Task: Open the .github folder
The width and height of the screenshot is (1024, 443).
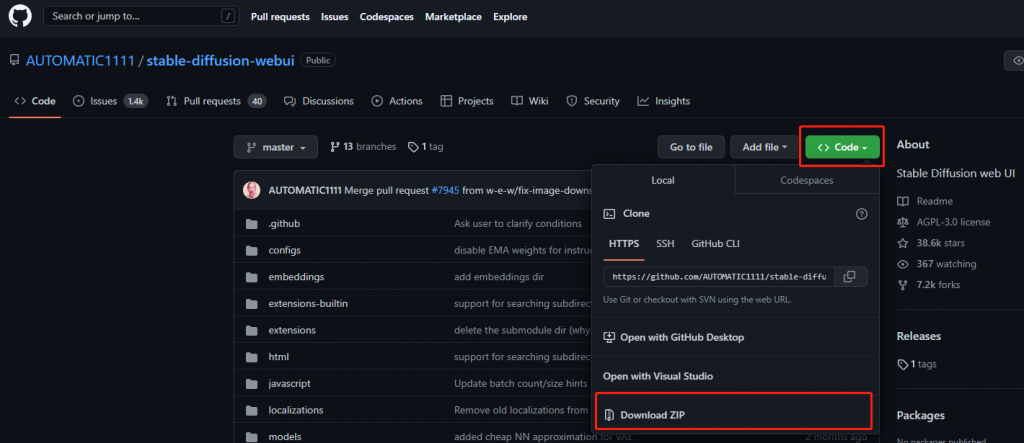Action: pos(284,223)
